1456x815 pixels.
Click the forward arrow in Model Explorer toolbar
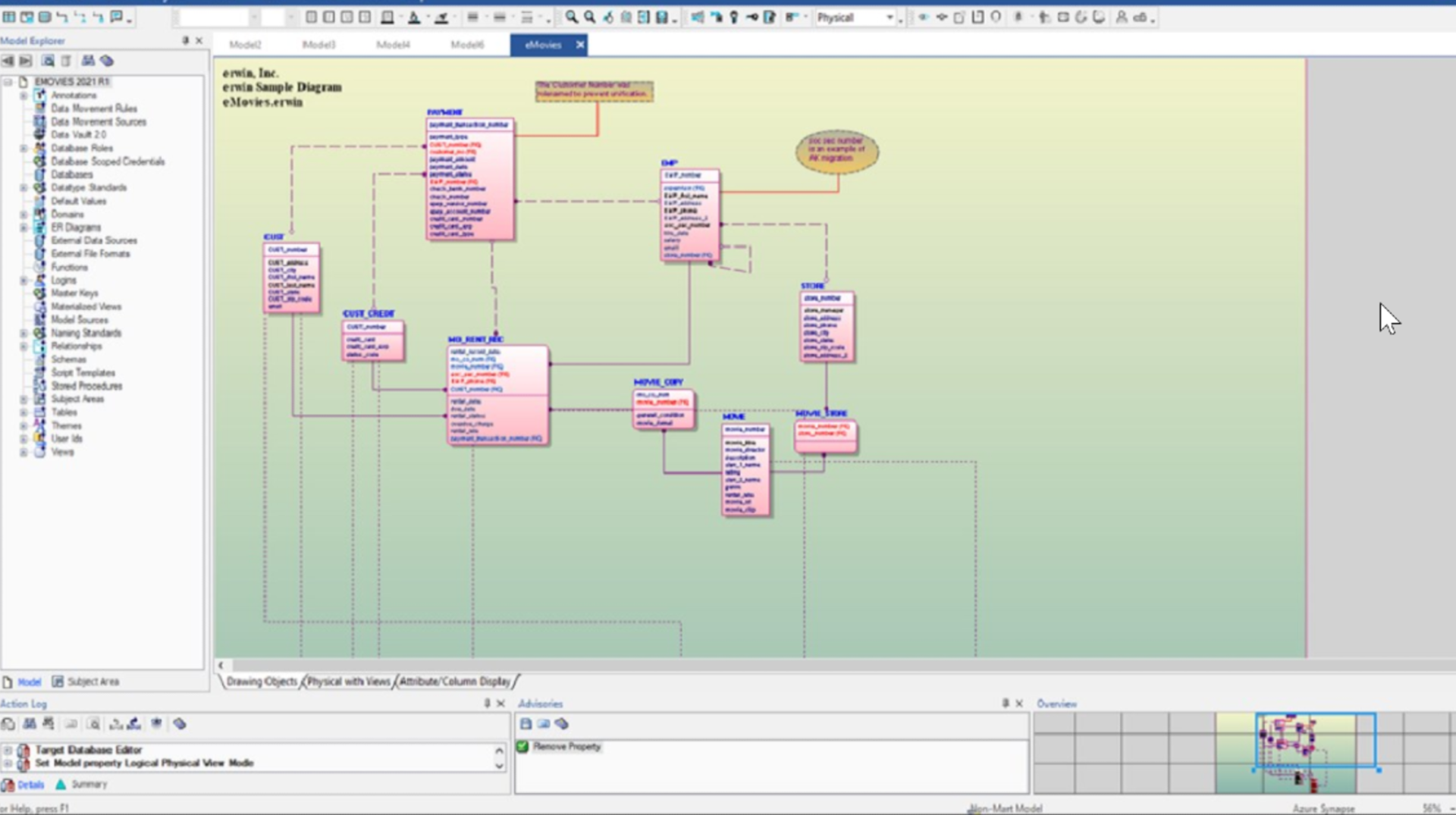[x=26, y=61]
